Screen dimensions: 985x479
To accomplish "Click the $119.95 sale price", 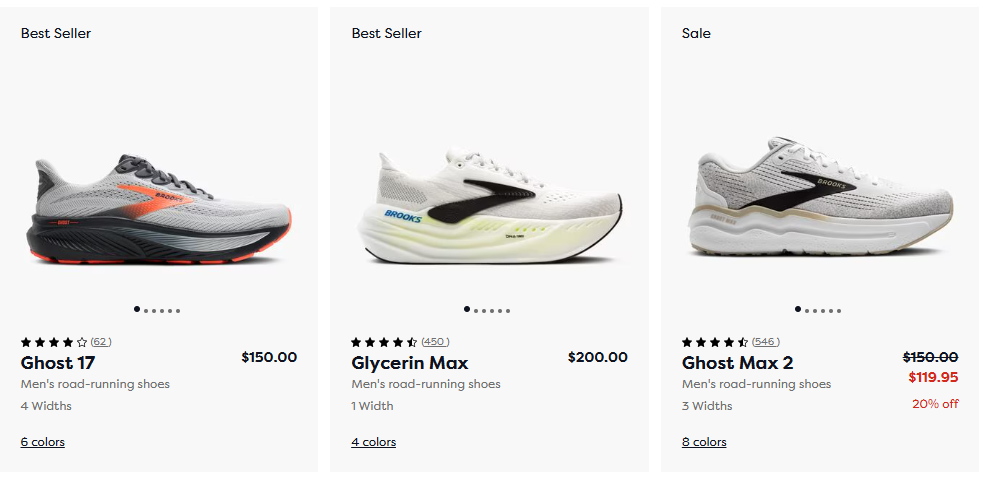I will pyautogui.click(x=933, y=378).
